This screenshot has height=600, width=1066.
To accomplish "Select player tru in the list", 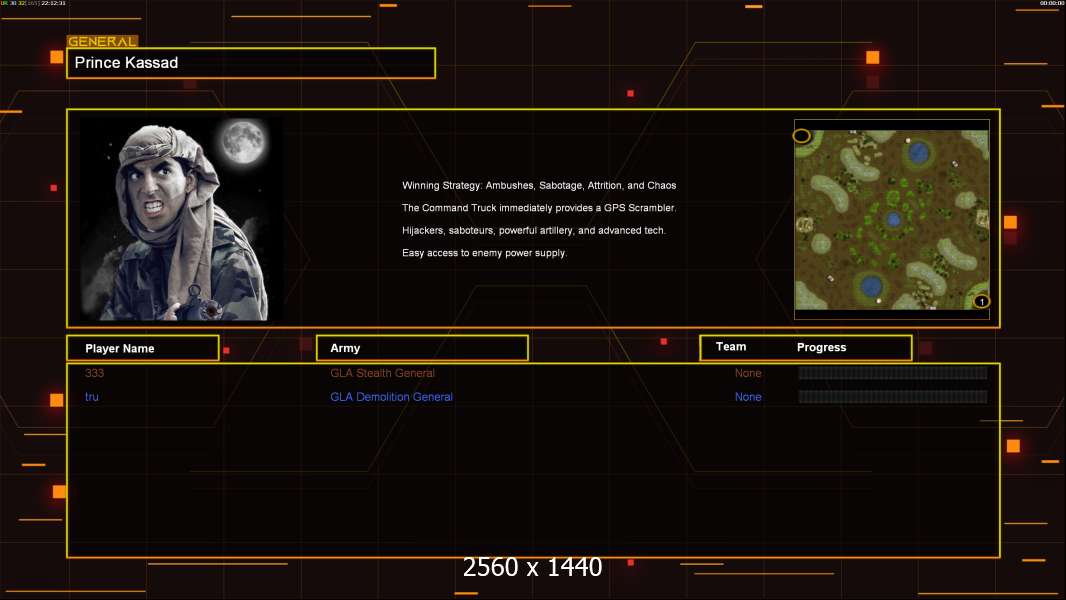I will (92, 397).
